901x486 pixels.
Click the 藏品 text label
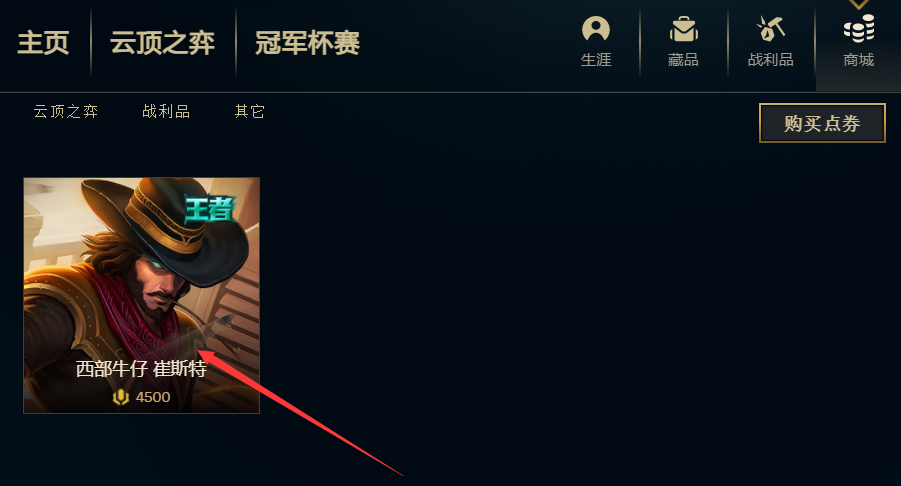click(683, 60)
